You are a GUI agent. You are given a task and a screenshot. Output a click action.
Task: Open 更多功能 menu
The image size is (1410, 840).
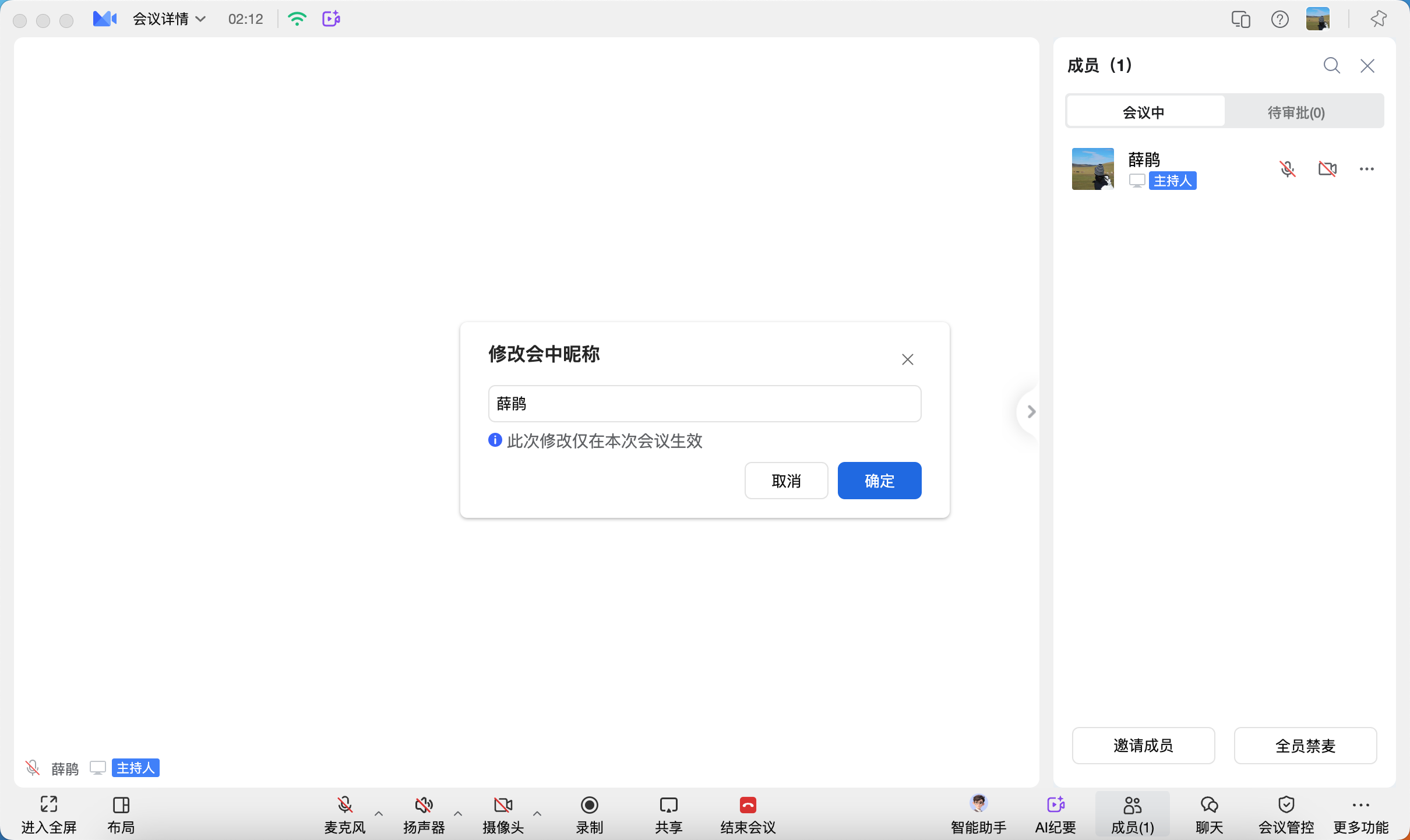pos(1361,815)
